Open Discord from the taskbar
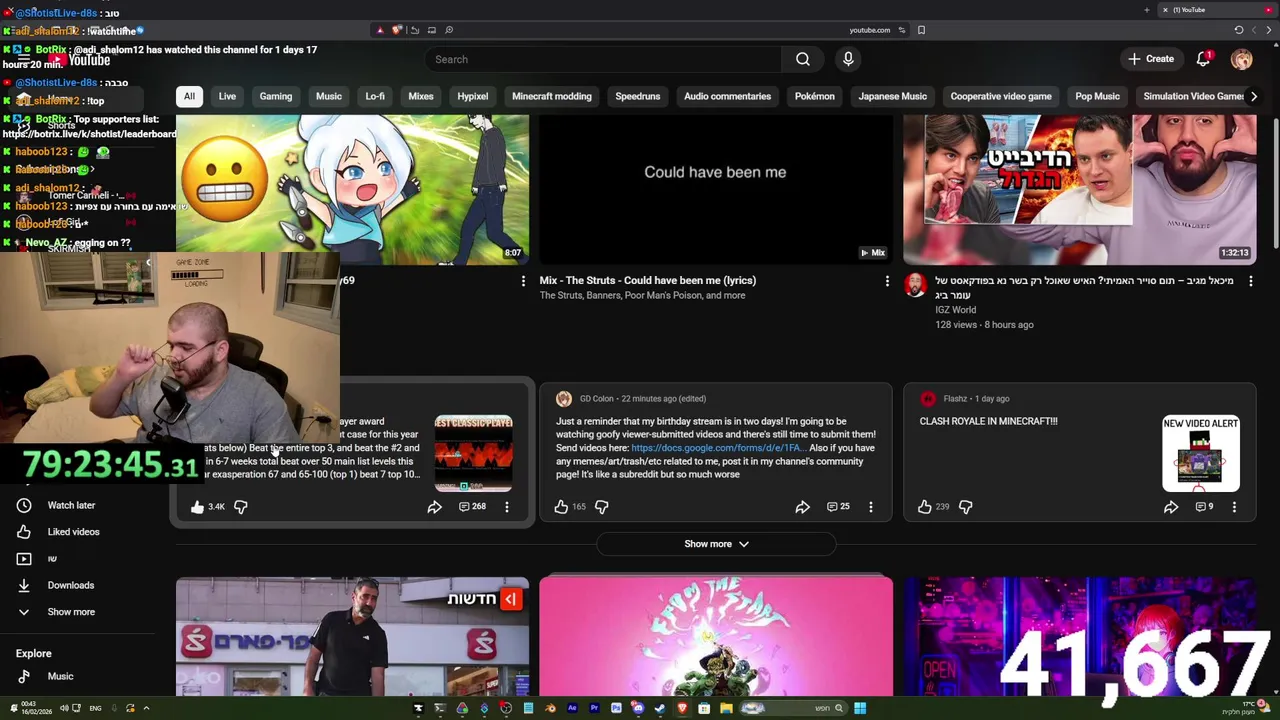Screen dimensions: 1280x720 pyautogui.click(x=637, y=708)
